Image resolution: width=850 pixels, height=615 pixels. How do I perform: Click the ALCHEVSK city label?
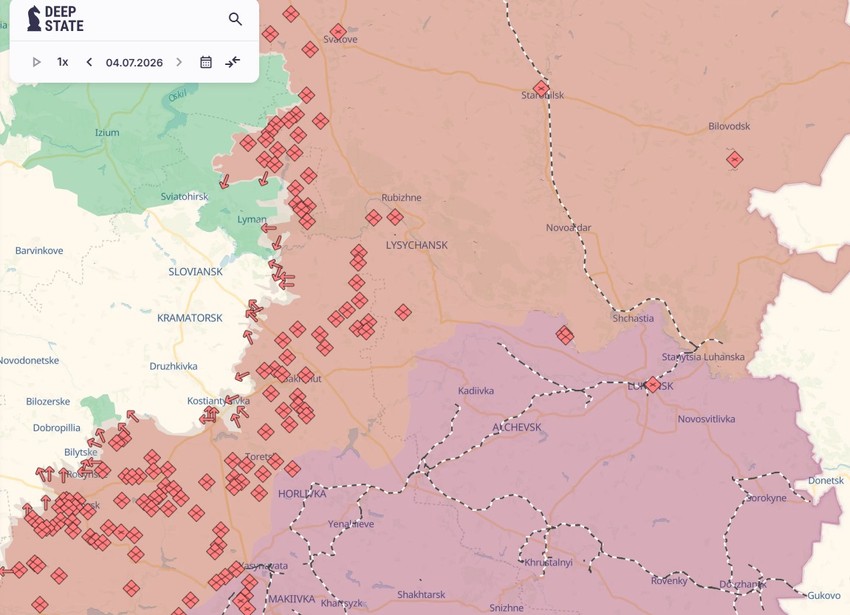(517, 427)
